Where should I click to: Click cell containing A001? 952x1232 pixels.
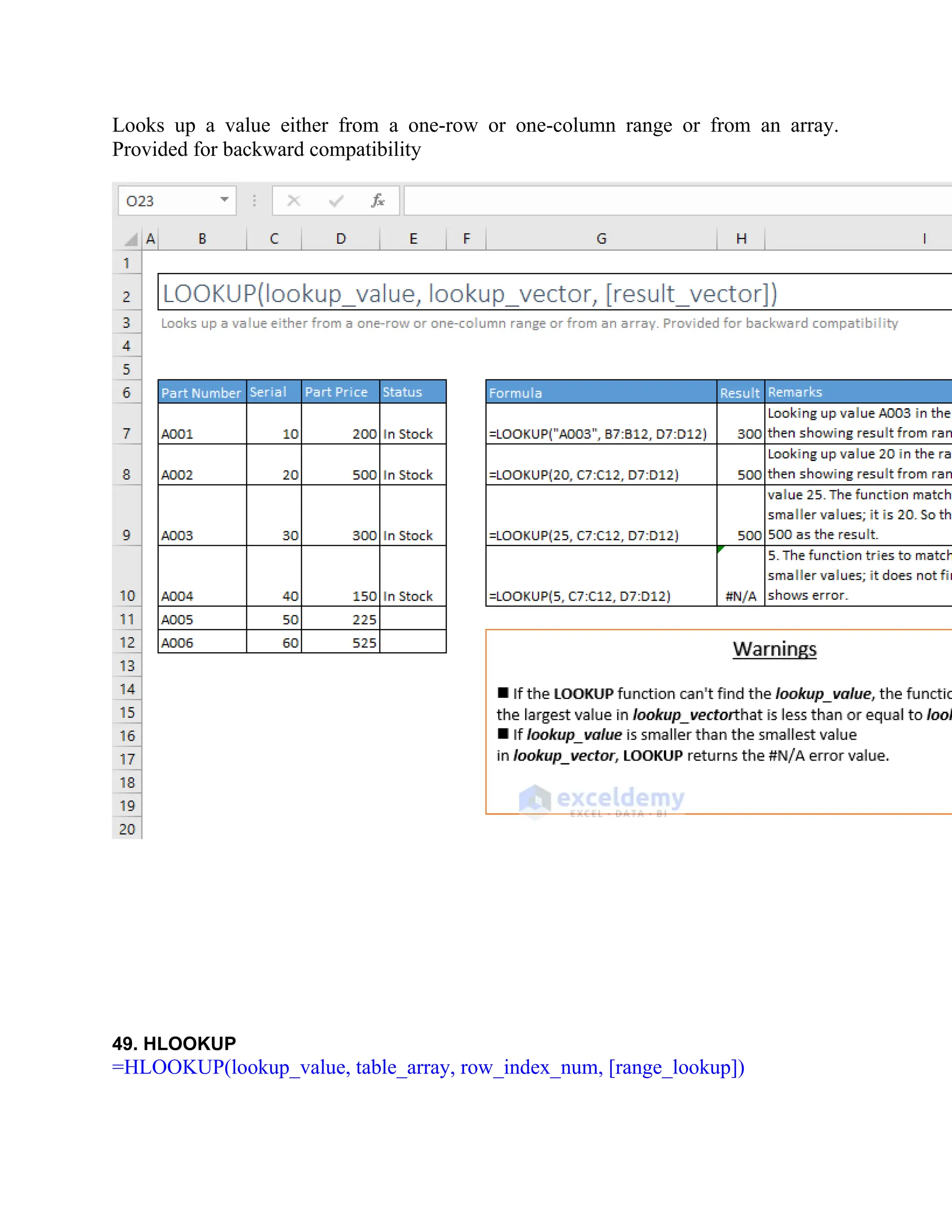coord(203,424)
